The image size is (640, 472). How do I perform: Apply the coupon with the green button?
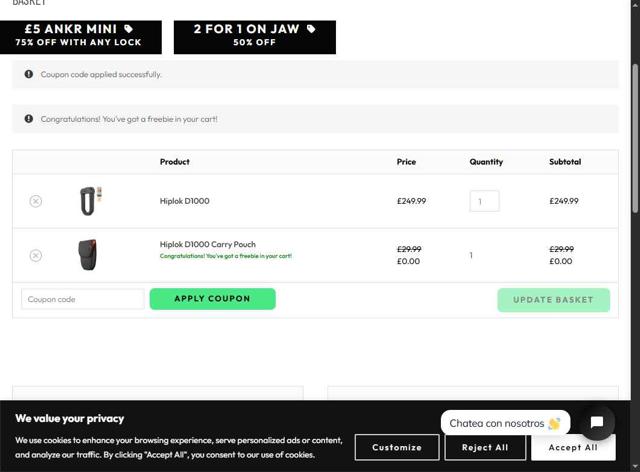coord(213,299)
